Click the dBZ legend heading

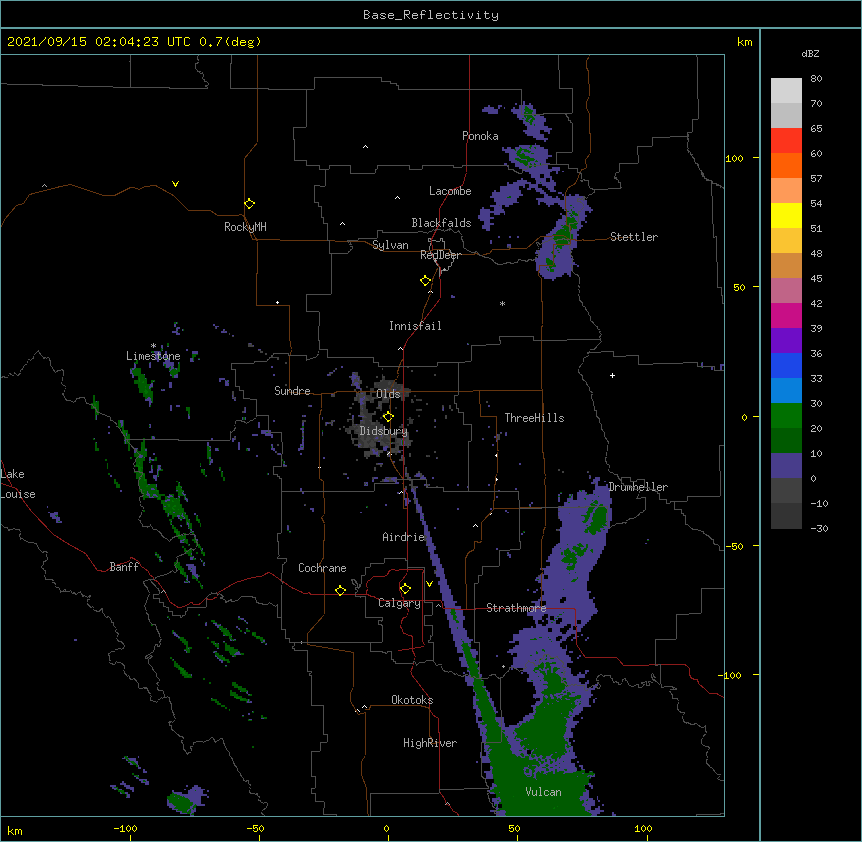coord(810,54)
